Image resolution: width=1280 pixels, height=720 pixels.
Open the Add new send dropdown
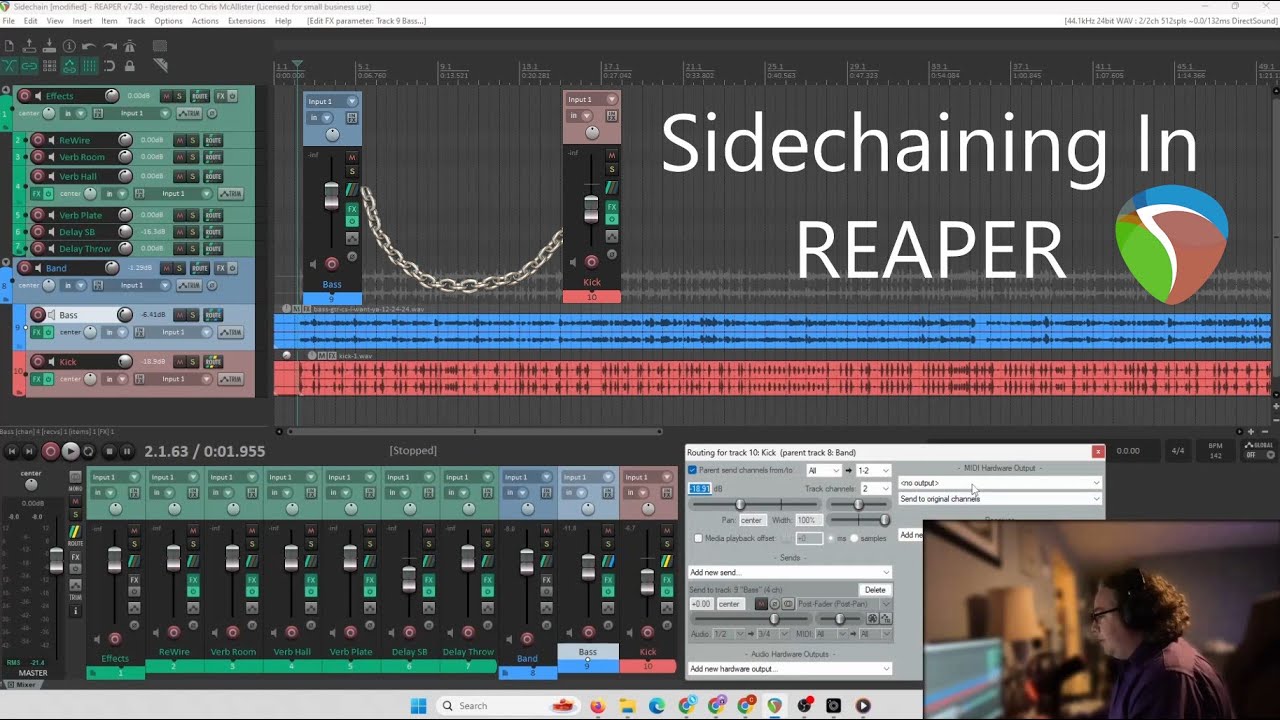click(x=790, y=573)
